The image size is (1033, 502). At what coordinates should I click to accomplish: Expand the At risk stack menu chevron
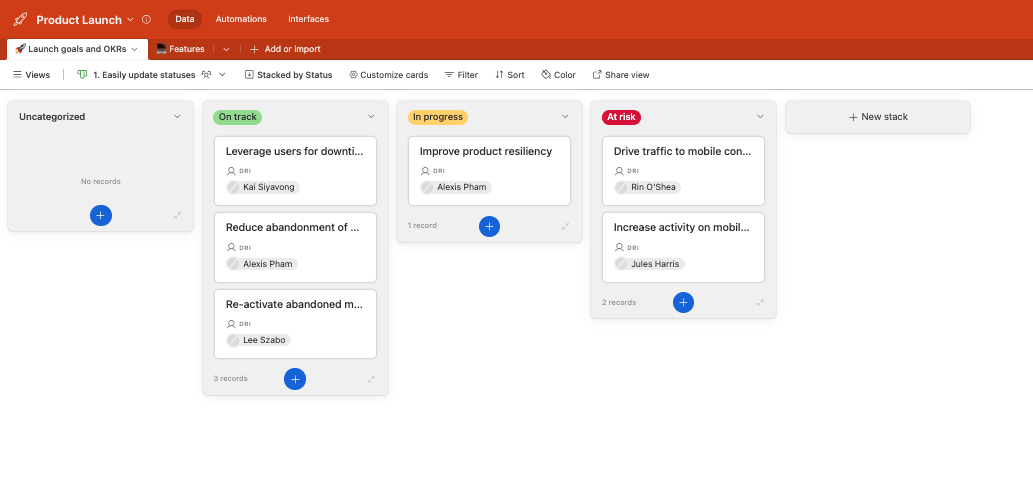[760, 117]
